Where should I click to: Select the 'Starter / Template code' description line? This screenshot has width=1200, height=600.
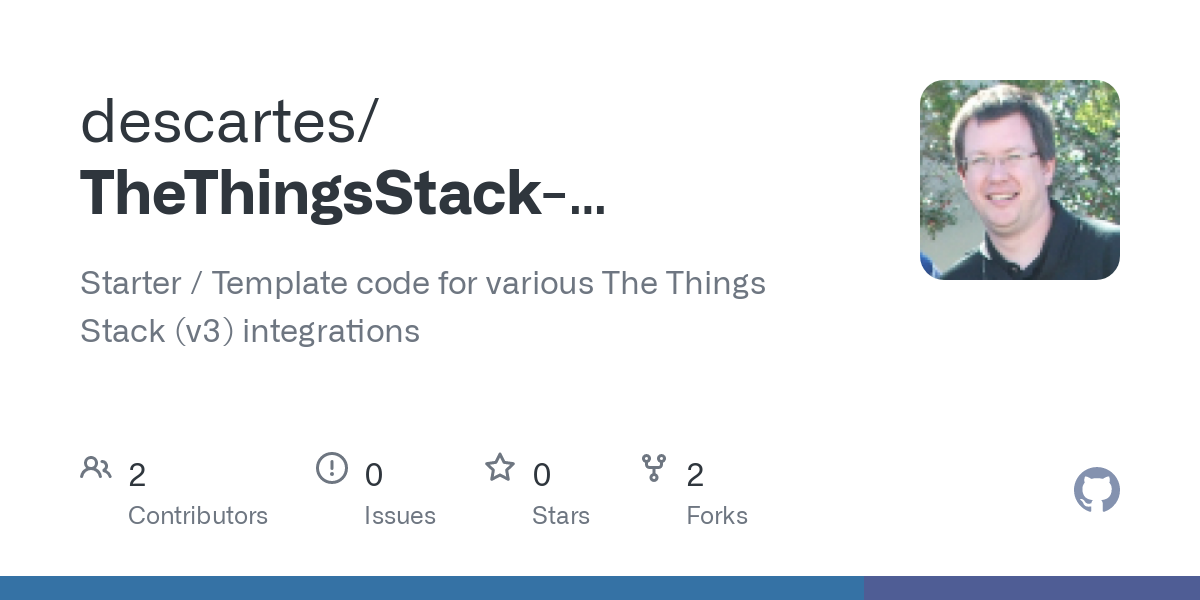[422, 284]
